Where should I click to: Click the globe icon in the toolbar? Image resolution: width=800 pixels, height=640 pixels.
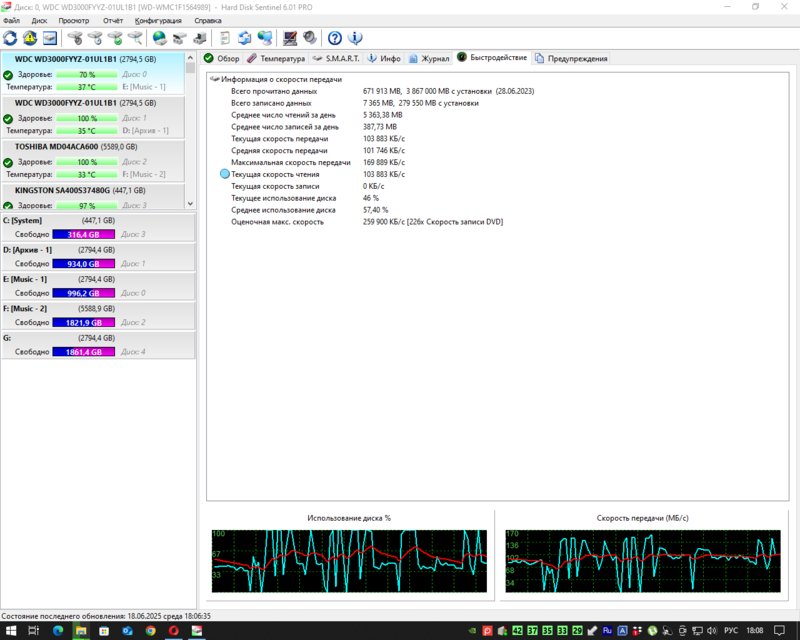159,38
